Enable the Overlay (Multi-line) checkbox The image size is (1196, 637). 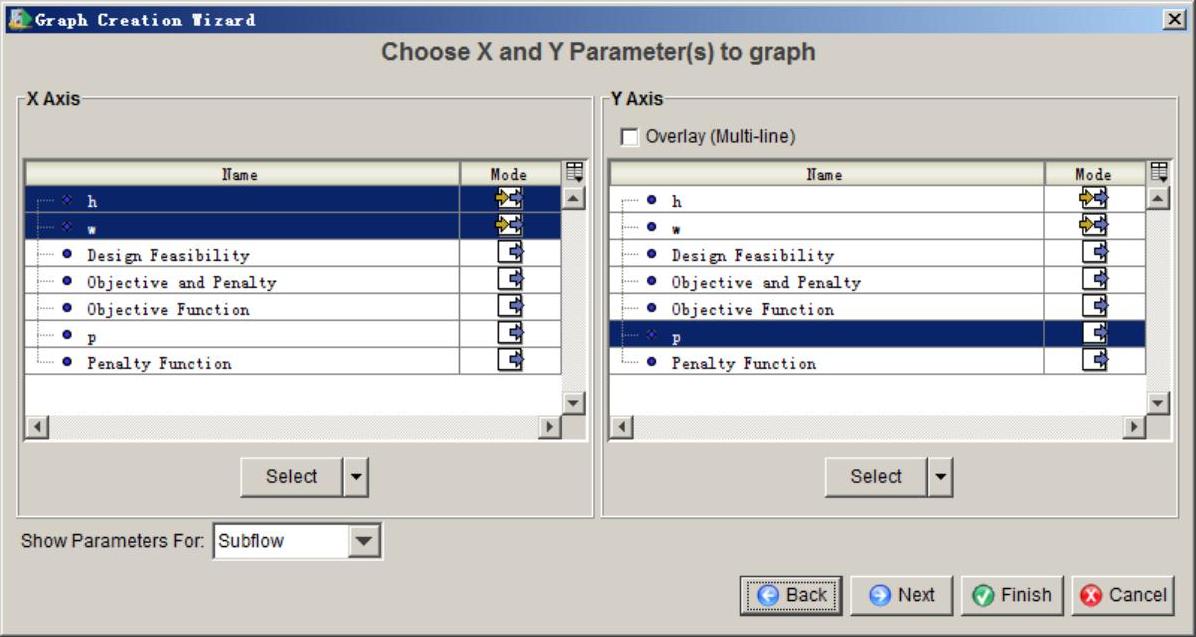[x=630, y=136]
